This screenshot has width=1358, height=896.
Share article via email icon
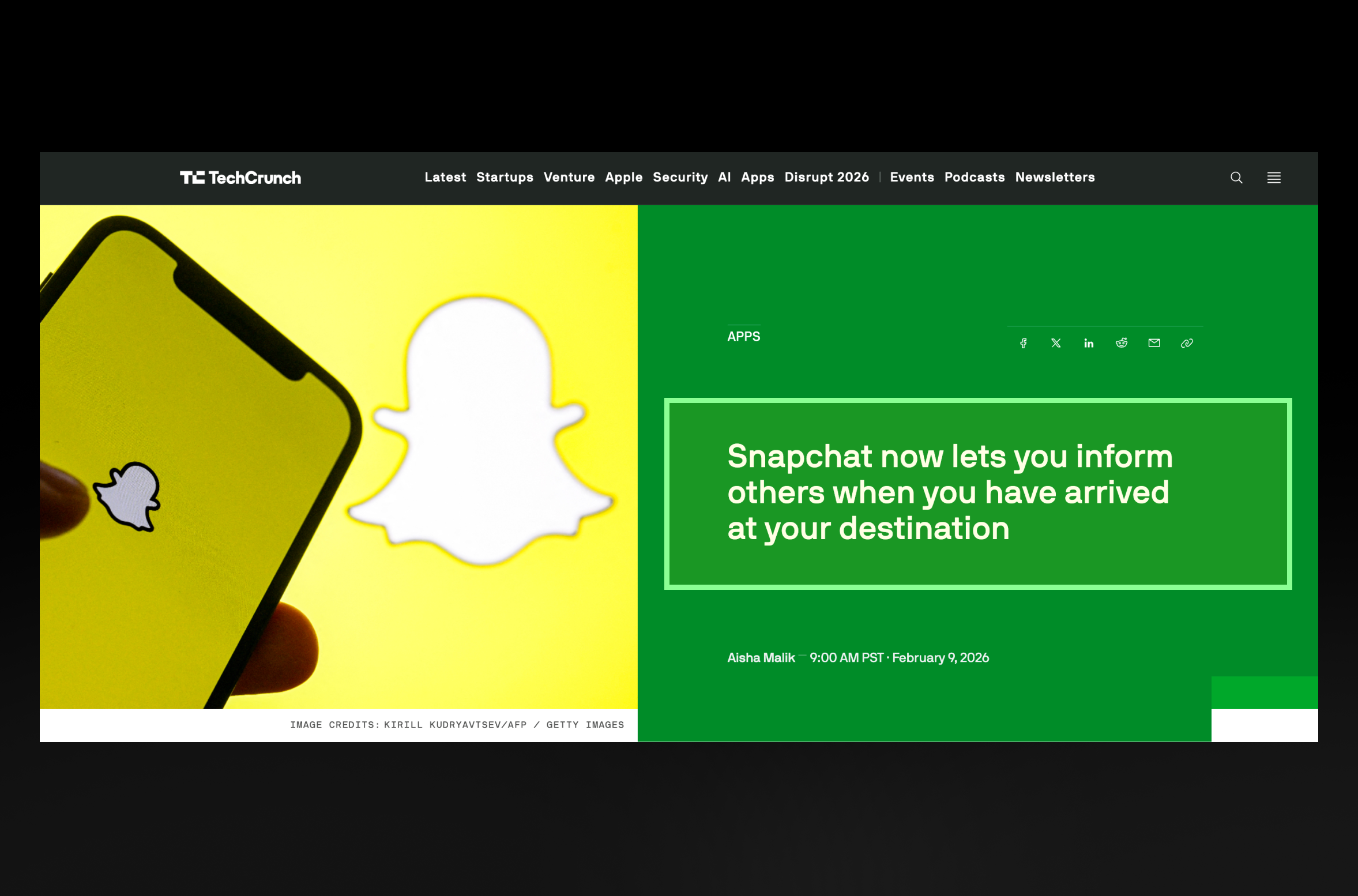click(1154, 343)
